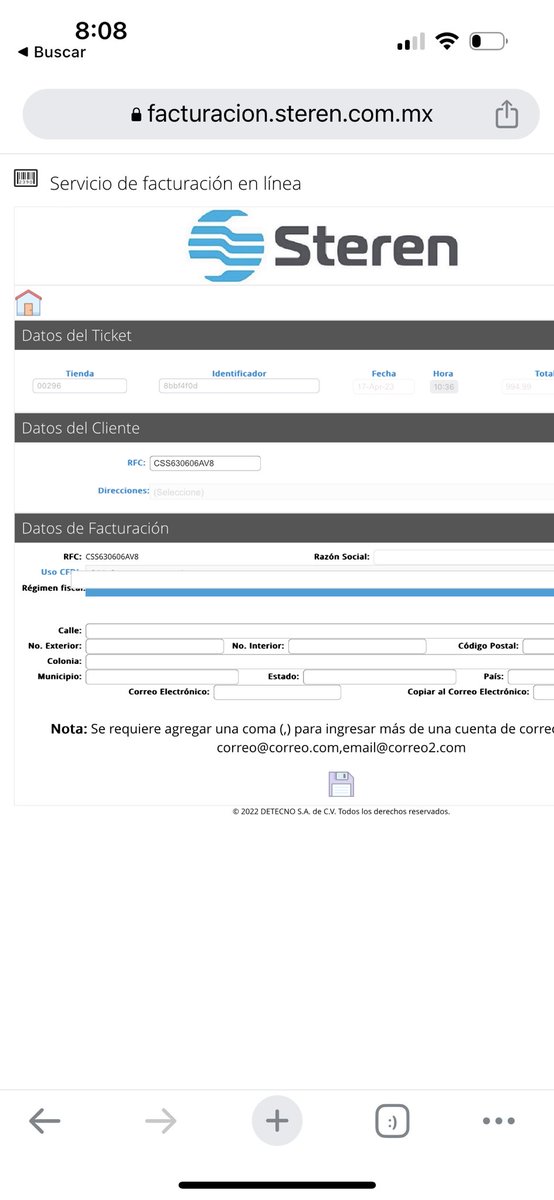Tap the Steren logo
Image resolution: width=554 pixels, height=1200 pixels.
pyautogui.click(x=323, y=245)
